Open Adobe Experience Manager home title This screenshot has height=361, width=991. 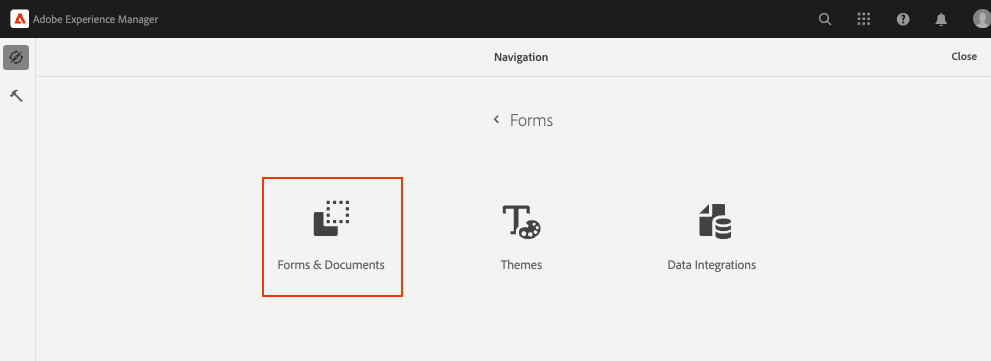click(95, 19)
